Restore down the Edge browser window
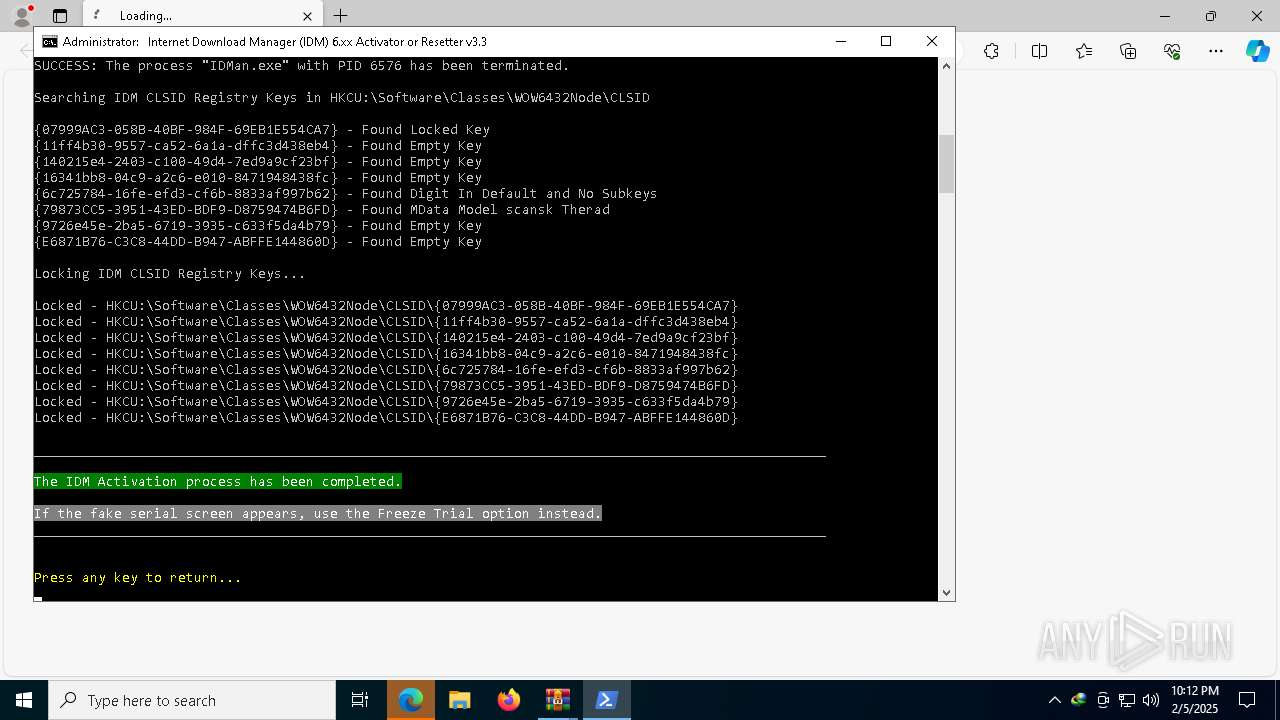 coord(1211,16)
